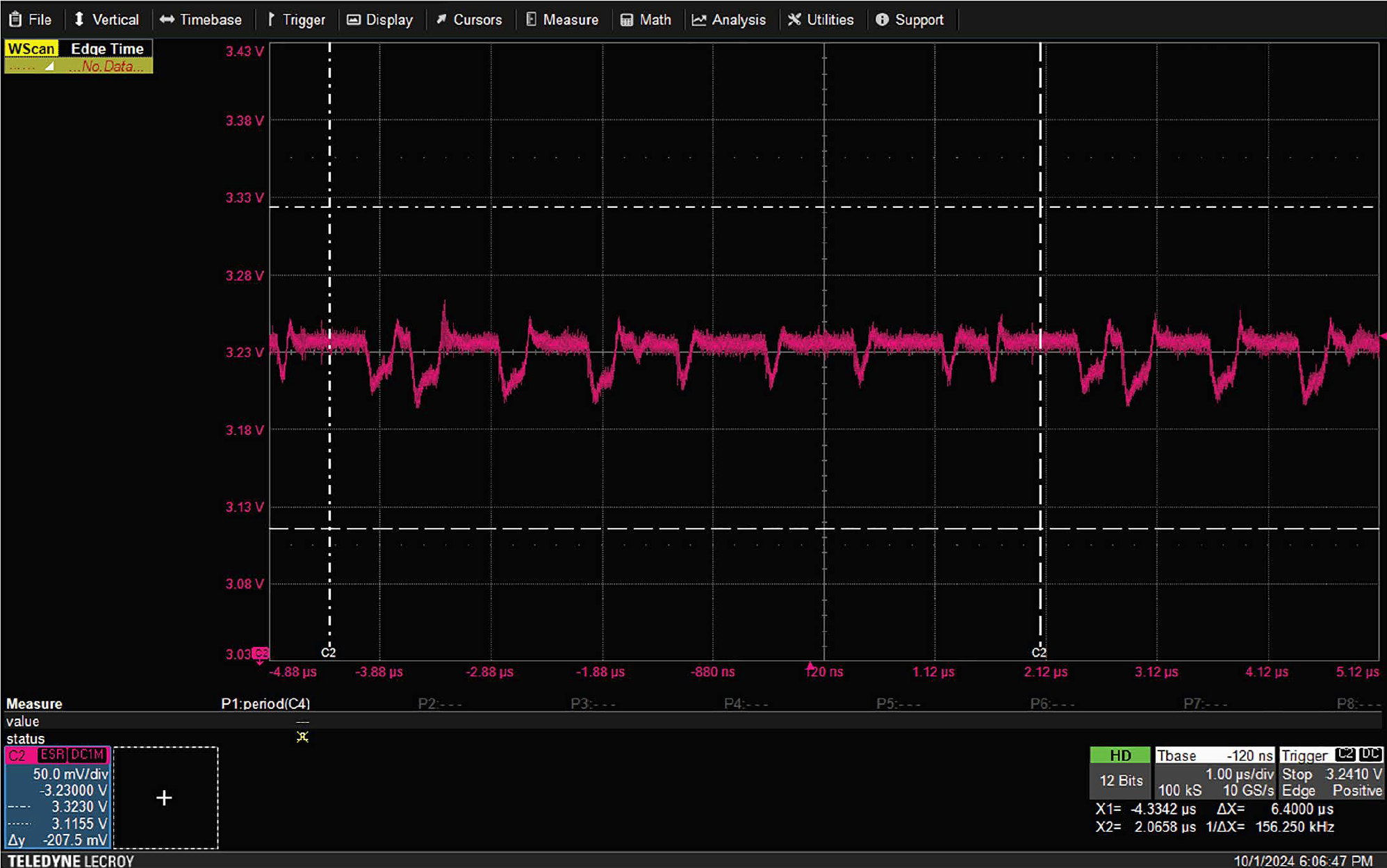Click the Measure ruler icon

(x=532, y=19)
